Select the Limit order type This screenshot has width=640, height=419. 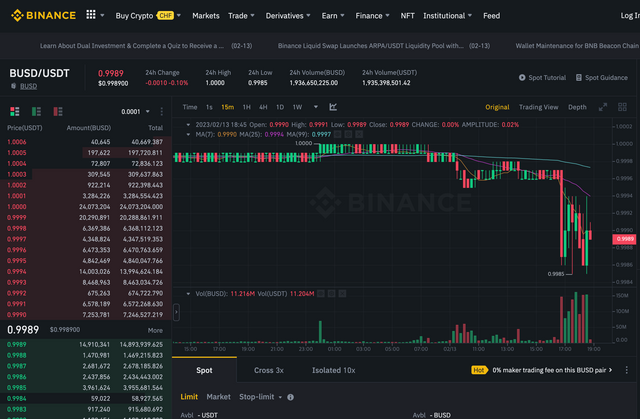[x=189, y=397]
